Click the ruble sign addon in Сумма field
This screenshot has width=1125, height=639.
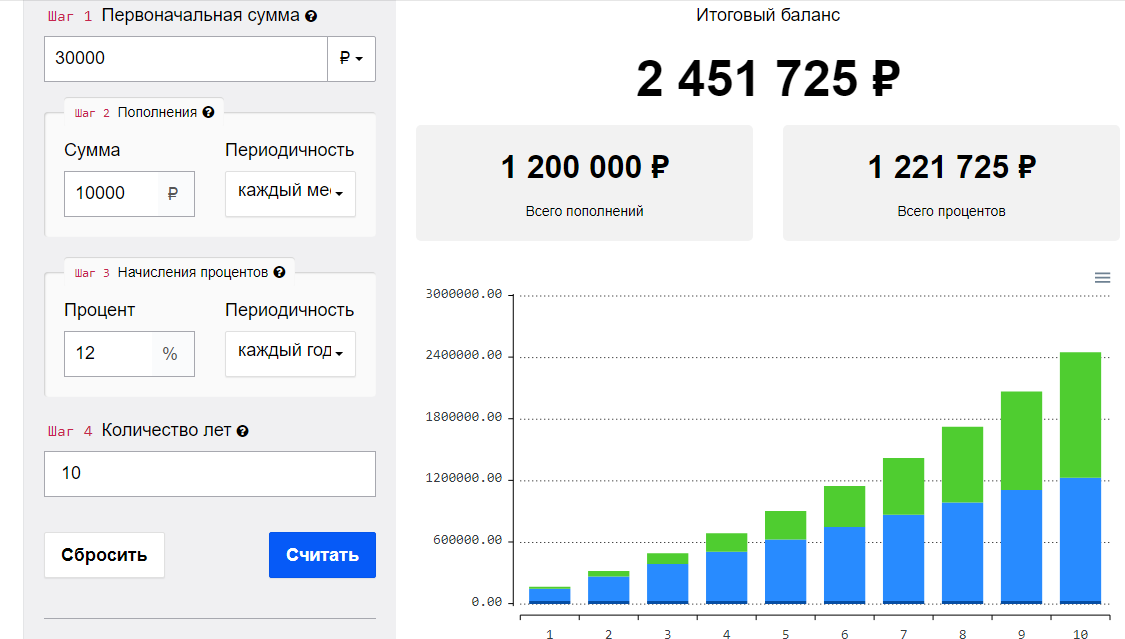173,194
